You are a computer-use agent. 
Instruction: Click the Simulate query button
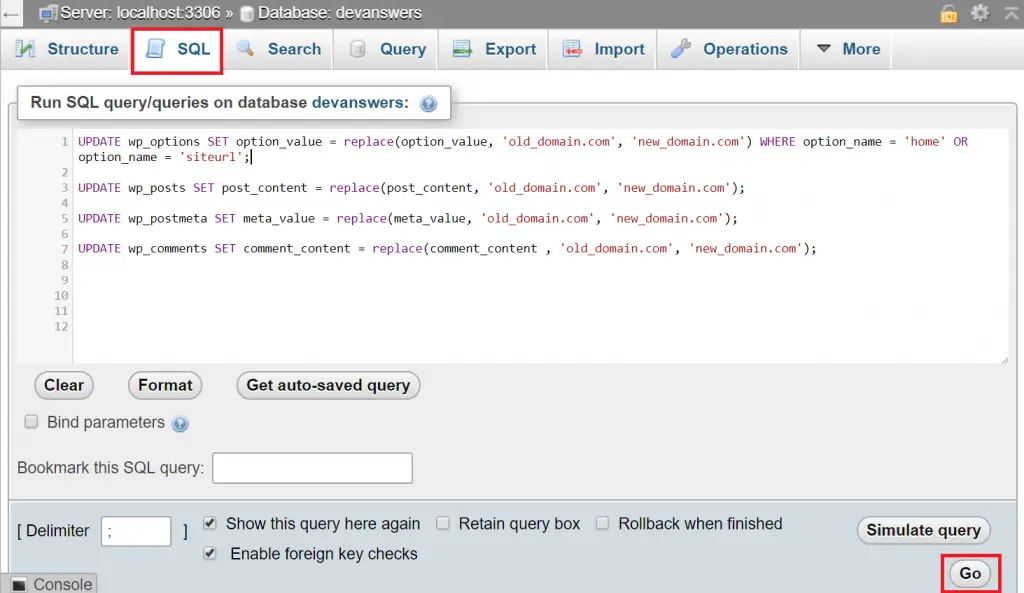pyautogui.click(x=923, y=530)
